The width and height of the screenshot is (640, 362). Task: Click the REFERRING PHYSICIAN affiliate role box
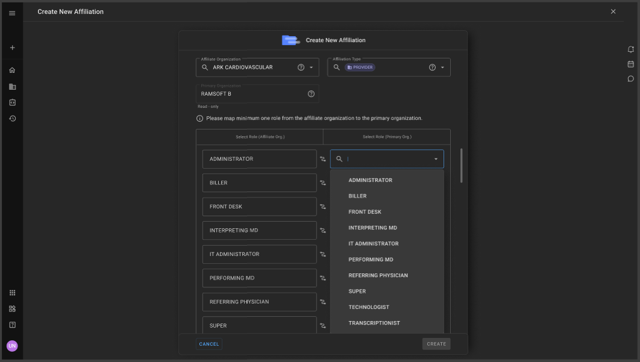tap(259, 302)
